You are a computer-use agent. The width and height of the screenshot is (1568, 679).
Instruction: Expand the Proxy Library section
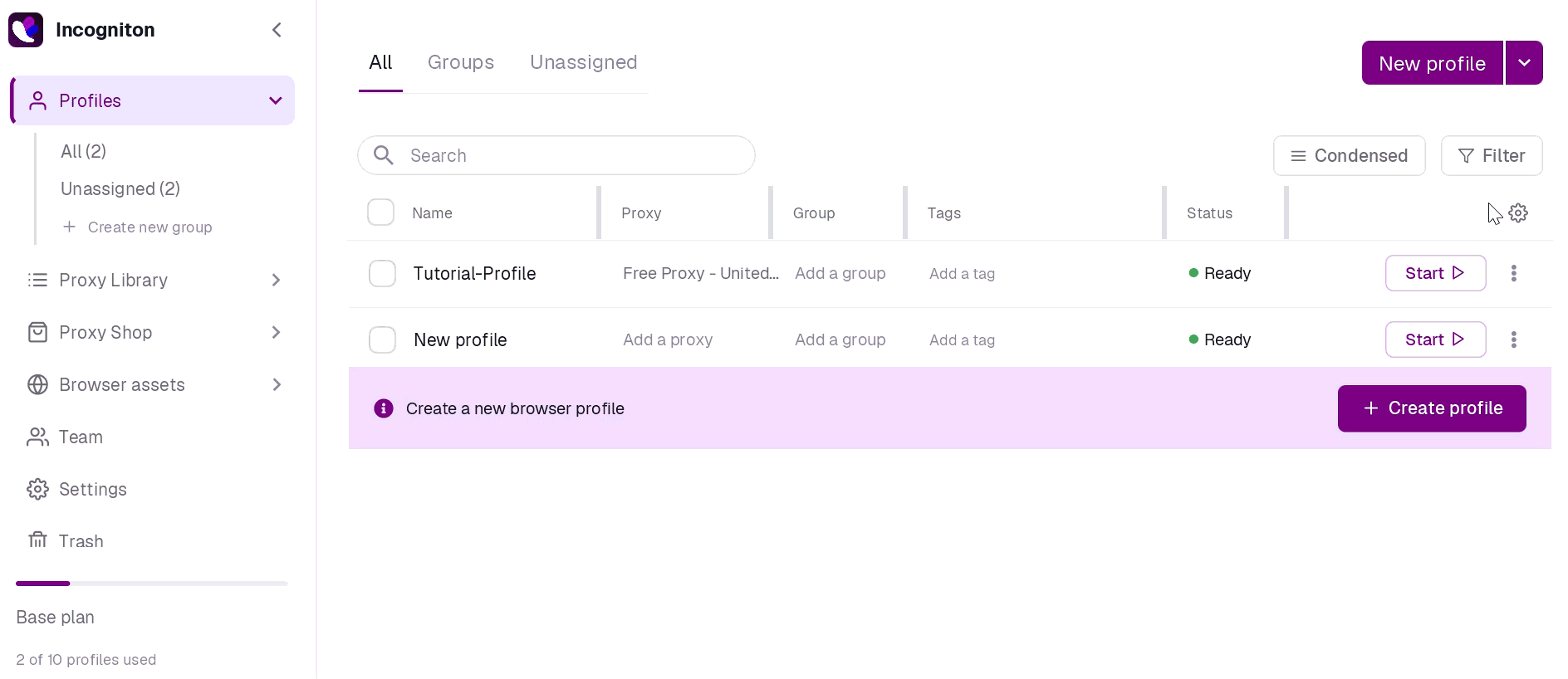154,280
